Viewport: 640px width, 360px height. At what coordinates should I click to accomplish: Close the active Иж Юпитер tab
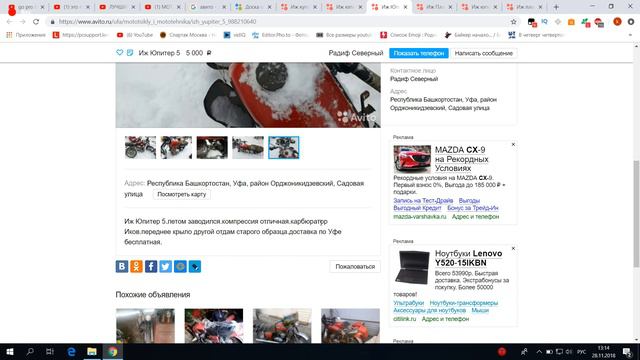click(405, 7)
